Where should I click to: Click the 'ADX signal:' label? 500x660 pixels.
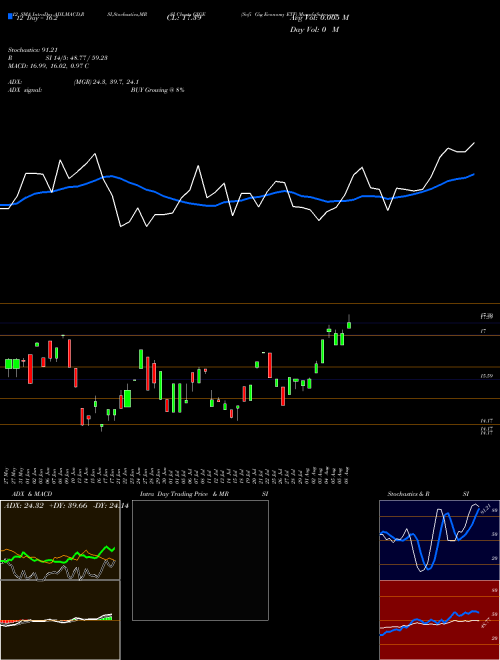coord(24,90)
